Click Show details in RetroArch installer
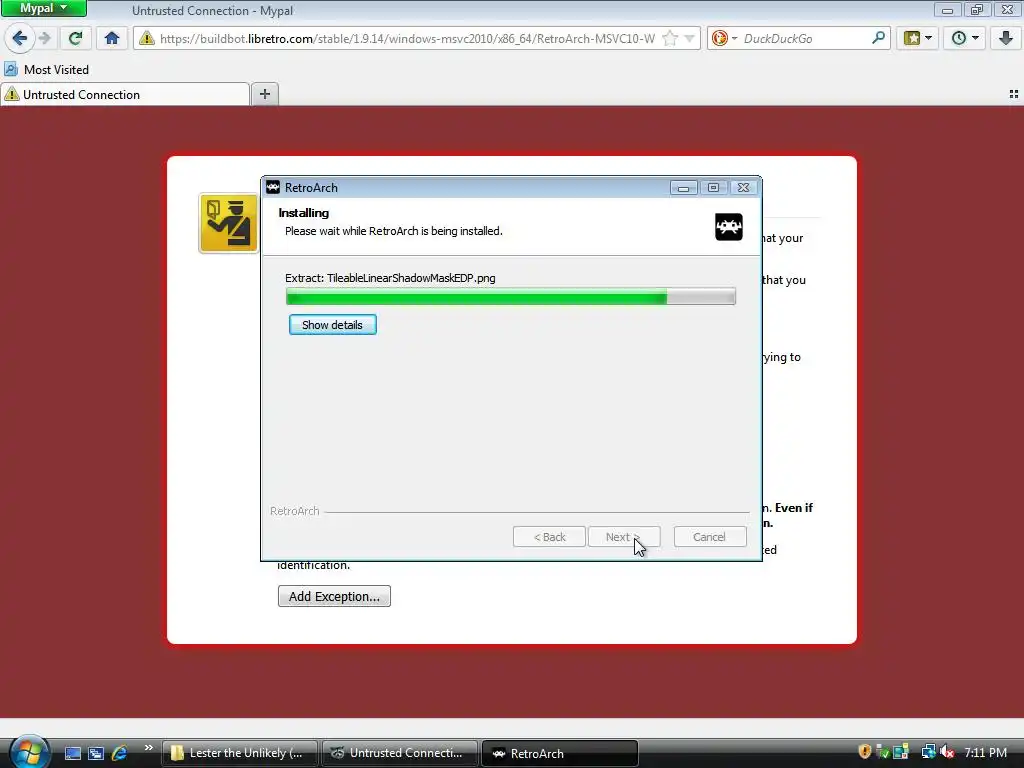The width and height of the screenshot is (1024, 768). (x=332, y=325)
